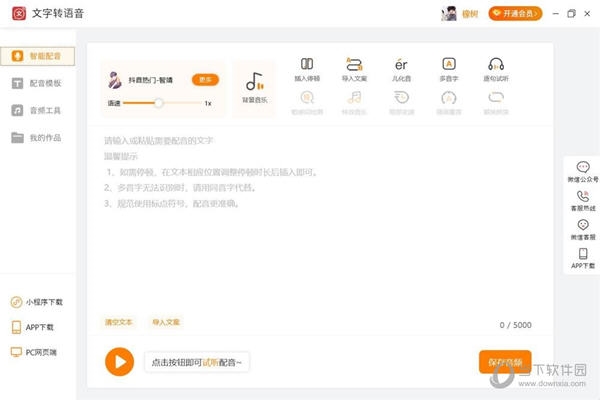Click the user avatar in the title bar
This screenshot has width=600, height=400.
(449, 14)
